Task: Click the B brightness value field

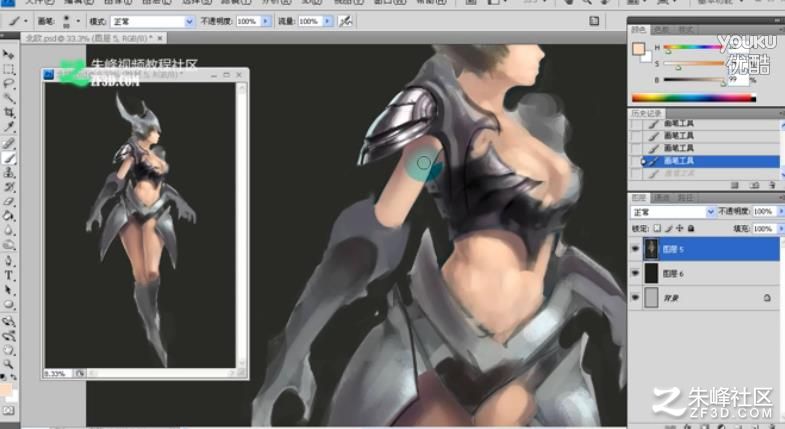Action: pyautogui.click(x=738, y=80)
